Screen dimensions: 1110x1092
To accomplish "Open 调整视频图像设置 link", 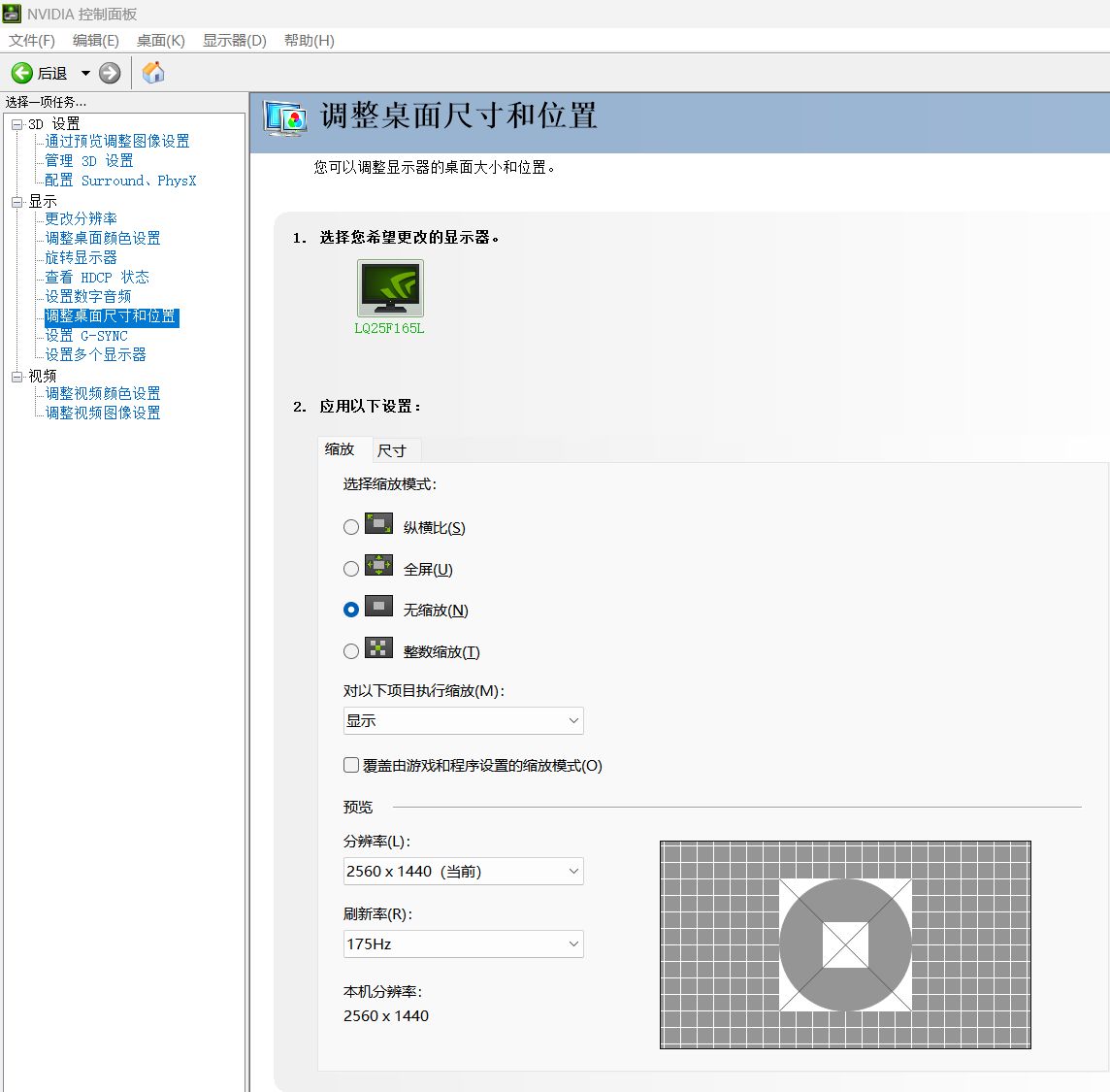I will (103, 413).
